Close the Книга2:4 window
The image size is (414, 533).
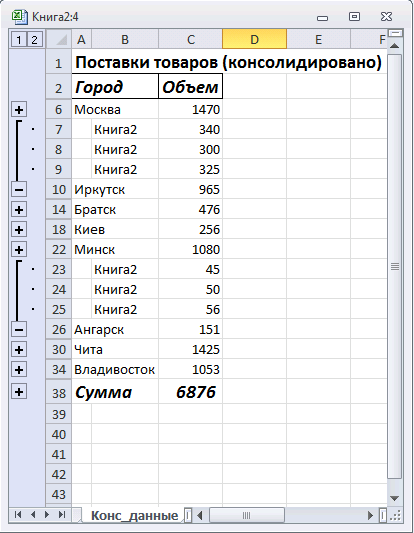click(386, 16)
